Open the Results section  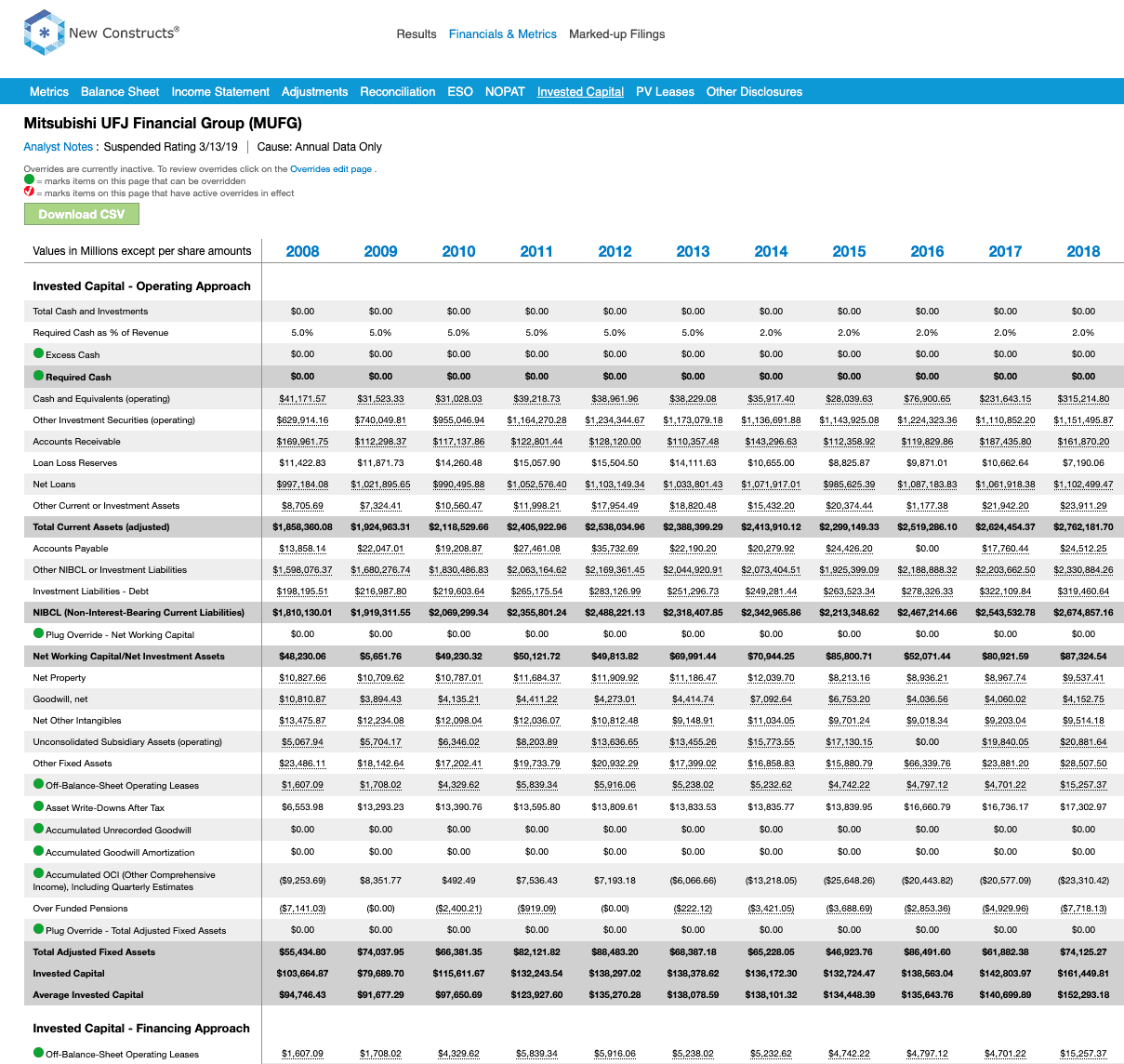click(417, 34)
